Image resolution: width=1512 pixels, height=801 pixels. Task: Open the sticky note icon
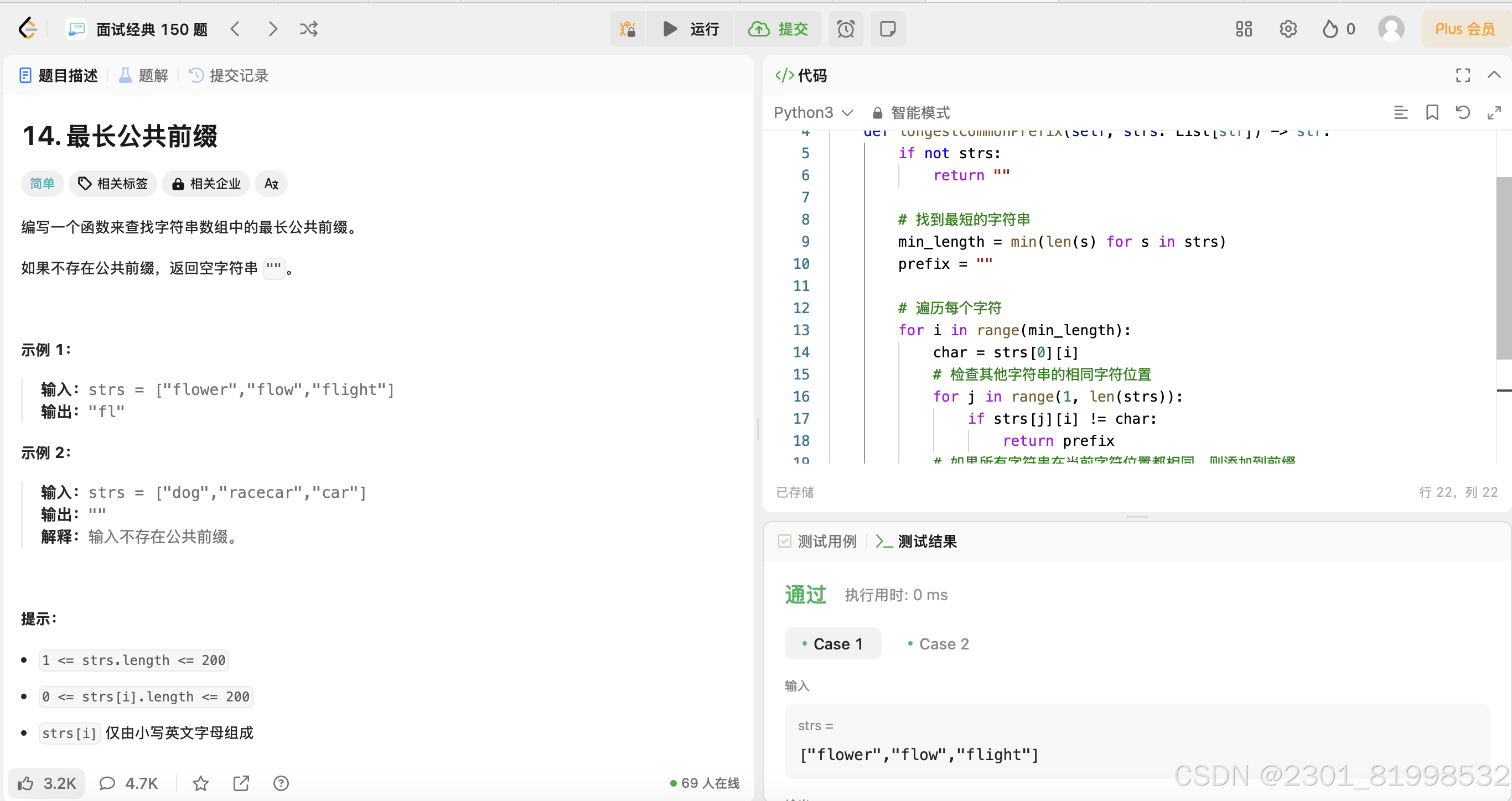888,29
